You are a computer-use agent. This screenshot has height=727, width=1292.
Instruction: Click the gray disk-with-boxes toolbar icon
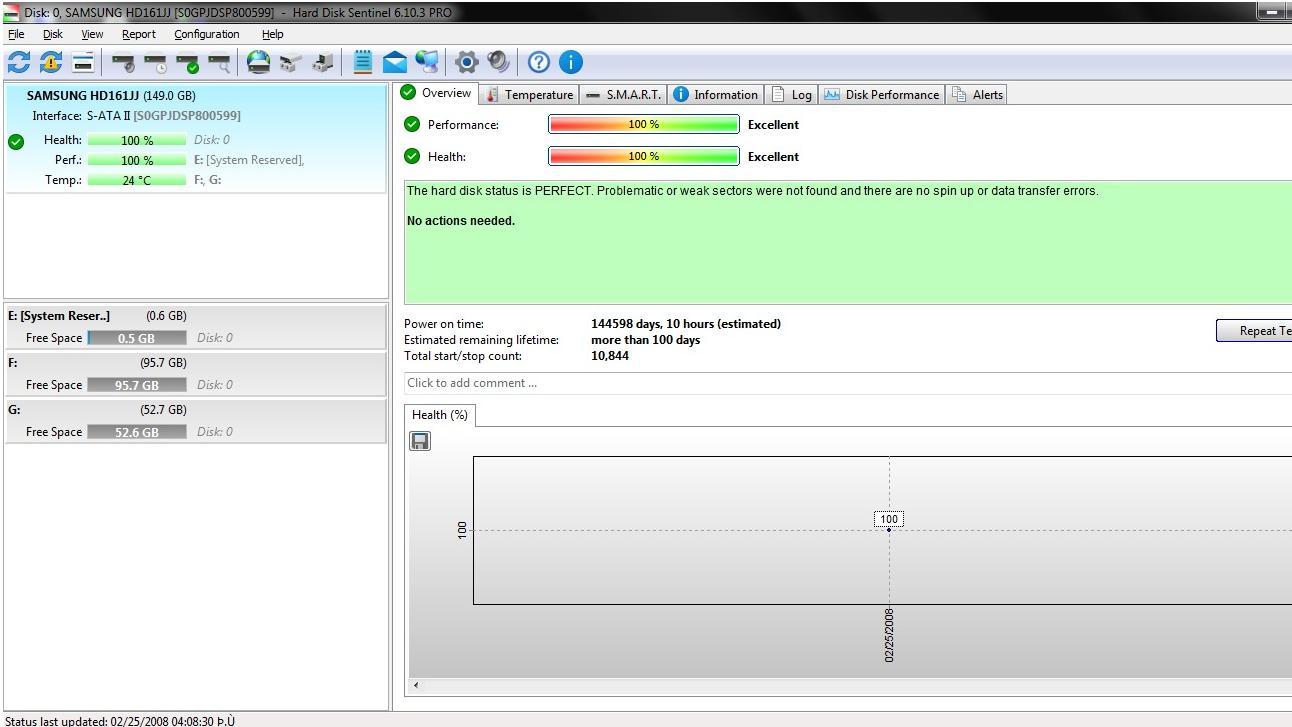(x=291, y=63)
